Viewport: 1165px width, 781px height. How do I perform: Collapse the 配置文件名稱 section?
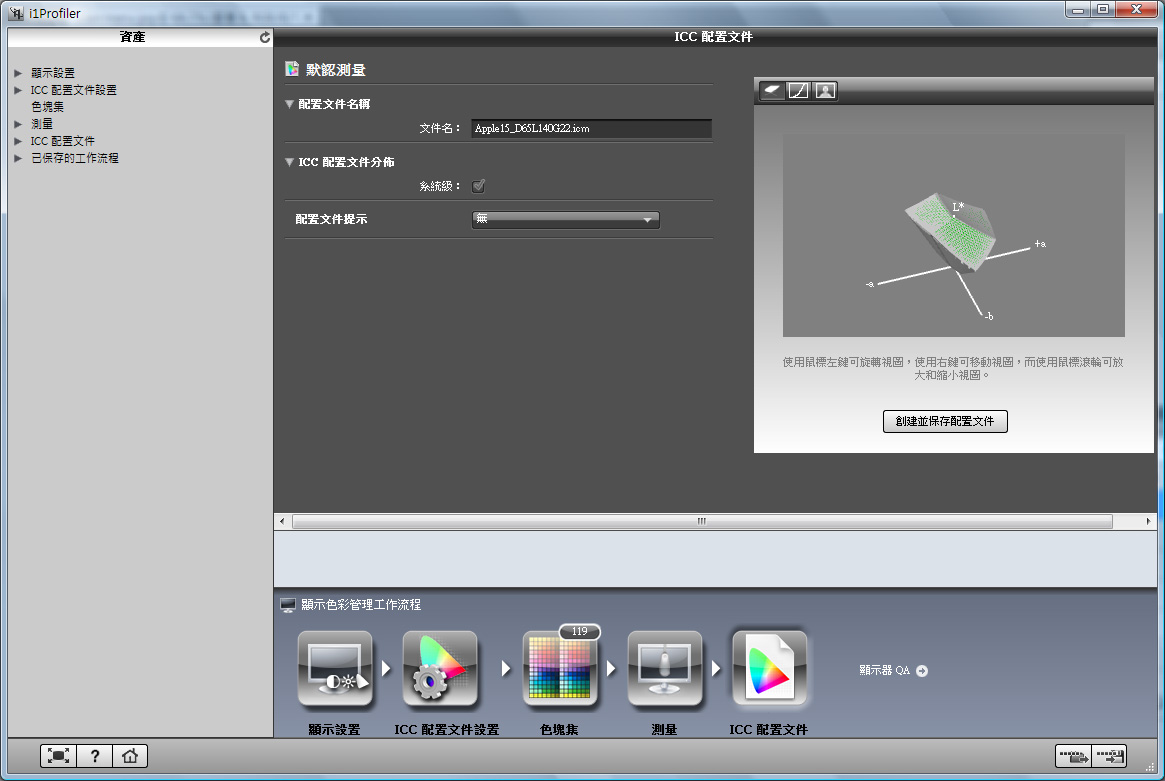point(290,104)
